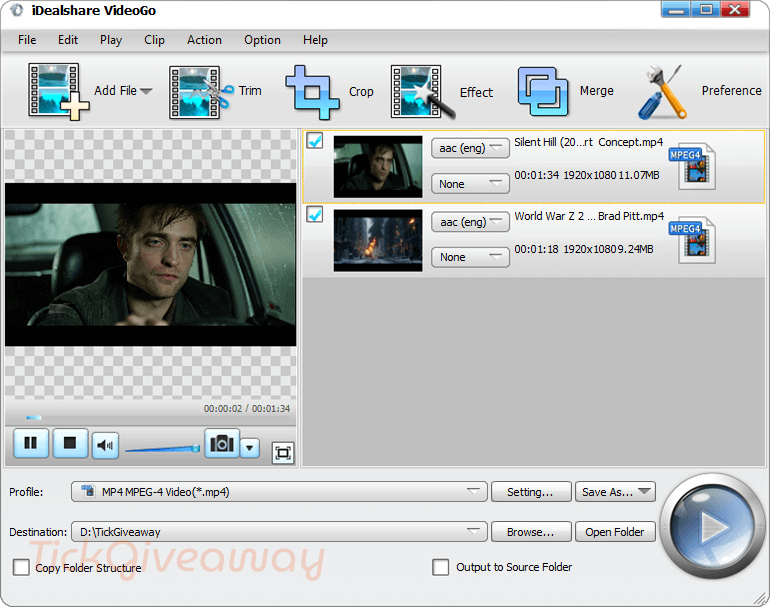Click the Trim label
The height and width of the screenshot is (607, 770).
pos(250,91)
